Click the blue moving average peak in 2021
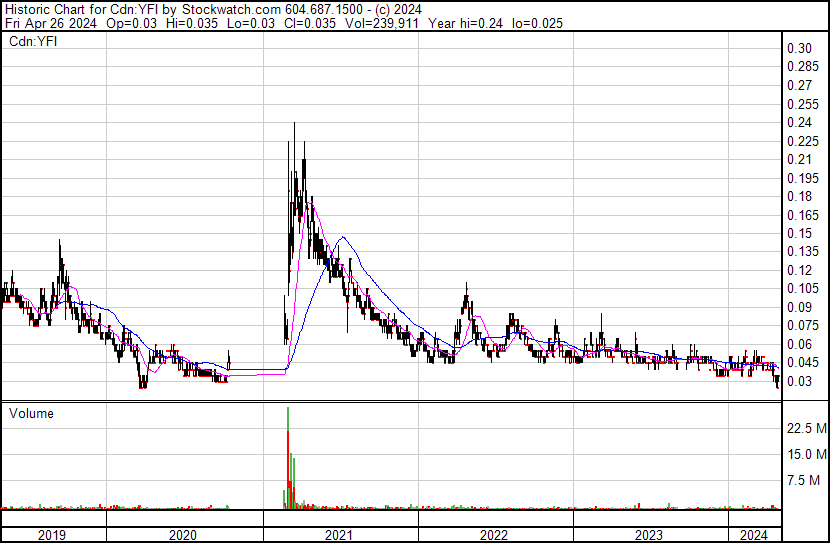830x543 pixels. click(343, 237)
